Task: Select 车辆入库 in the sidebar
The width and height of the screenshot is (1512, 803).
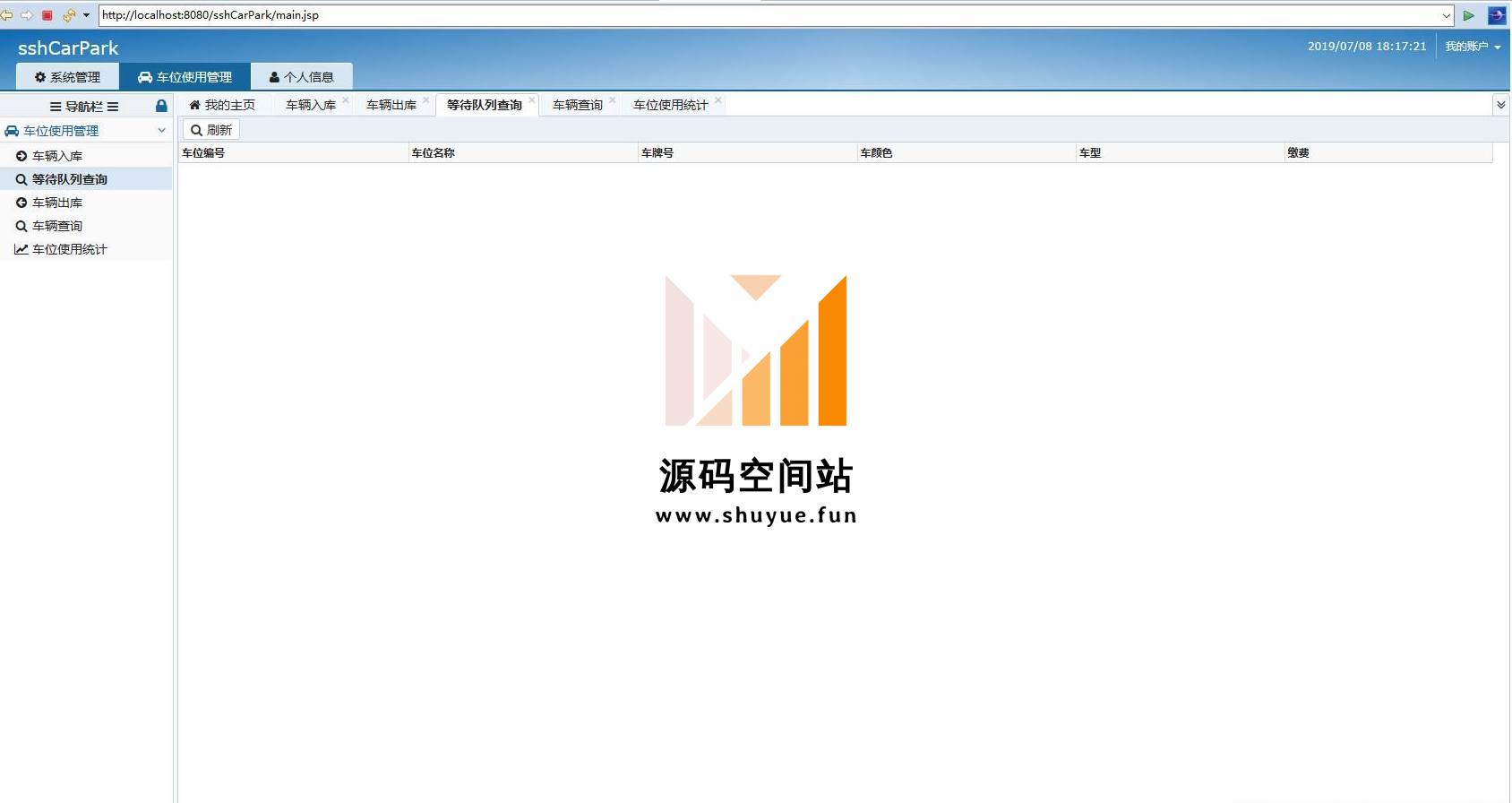Action: [86, 156]
